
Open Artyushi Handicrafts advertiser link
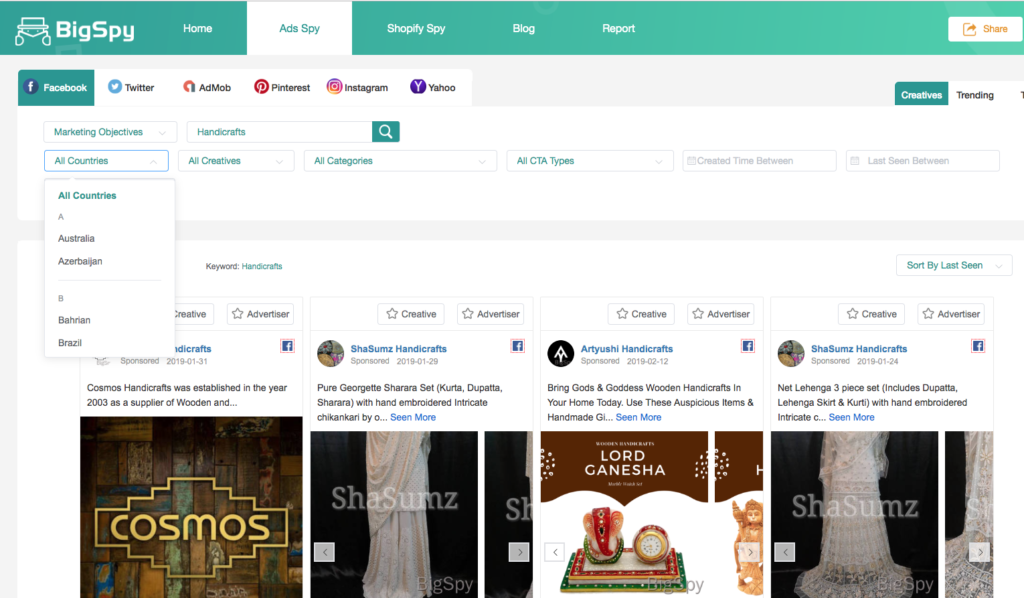coord(626,349)
